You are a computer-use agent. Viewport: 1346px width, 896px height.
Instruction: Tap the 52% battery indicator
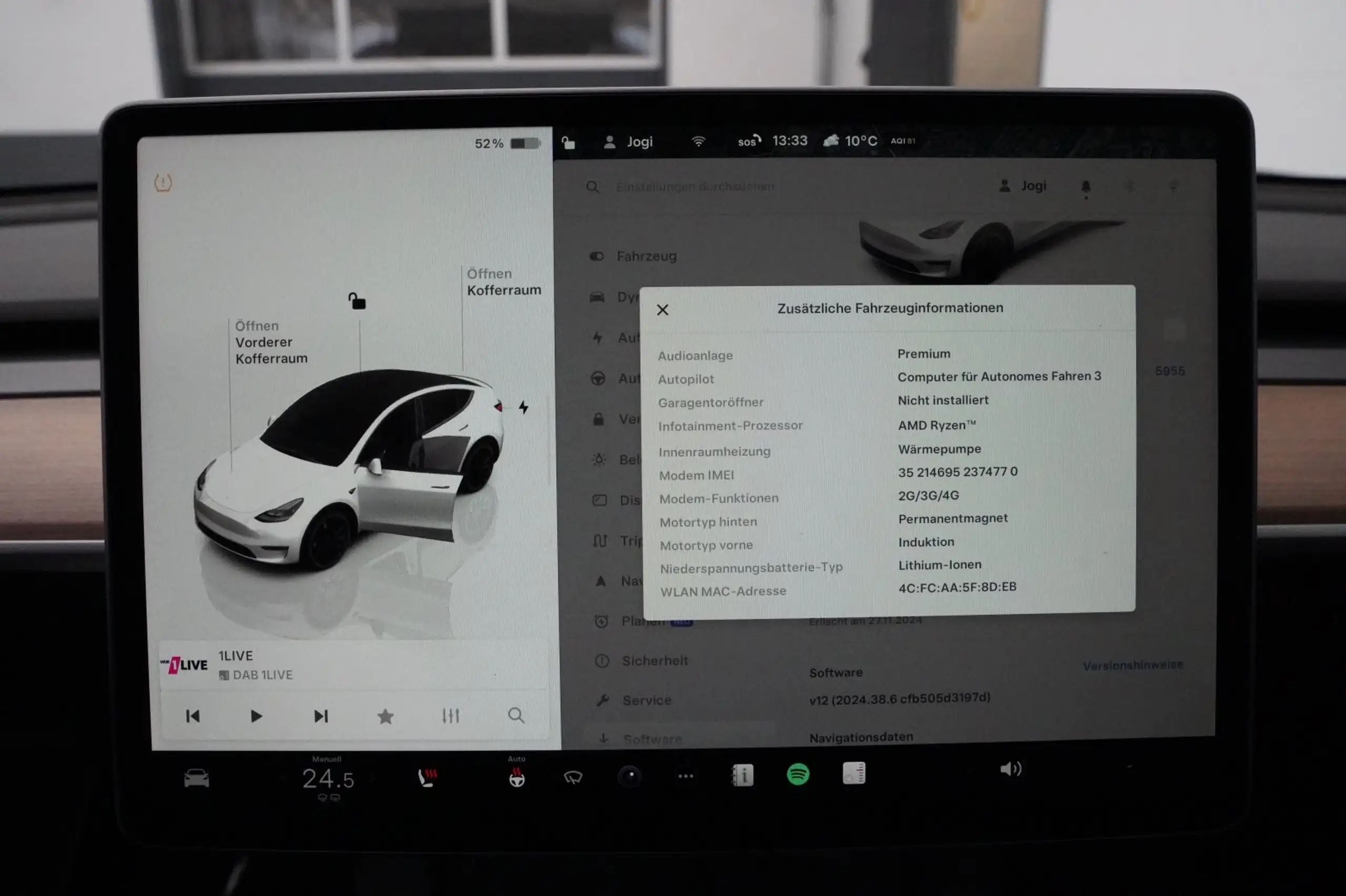tap(507, 143)
